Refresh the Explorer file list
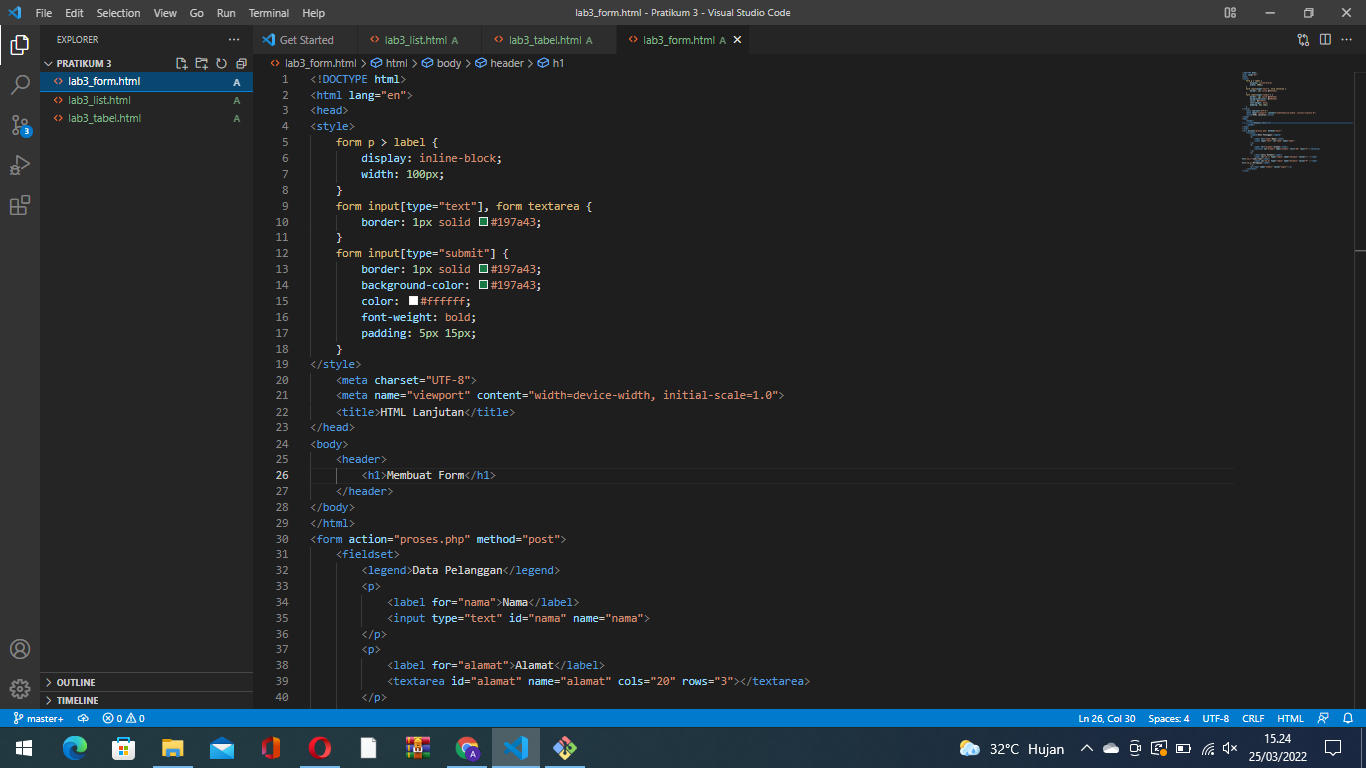 tap(221, 63)
